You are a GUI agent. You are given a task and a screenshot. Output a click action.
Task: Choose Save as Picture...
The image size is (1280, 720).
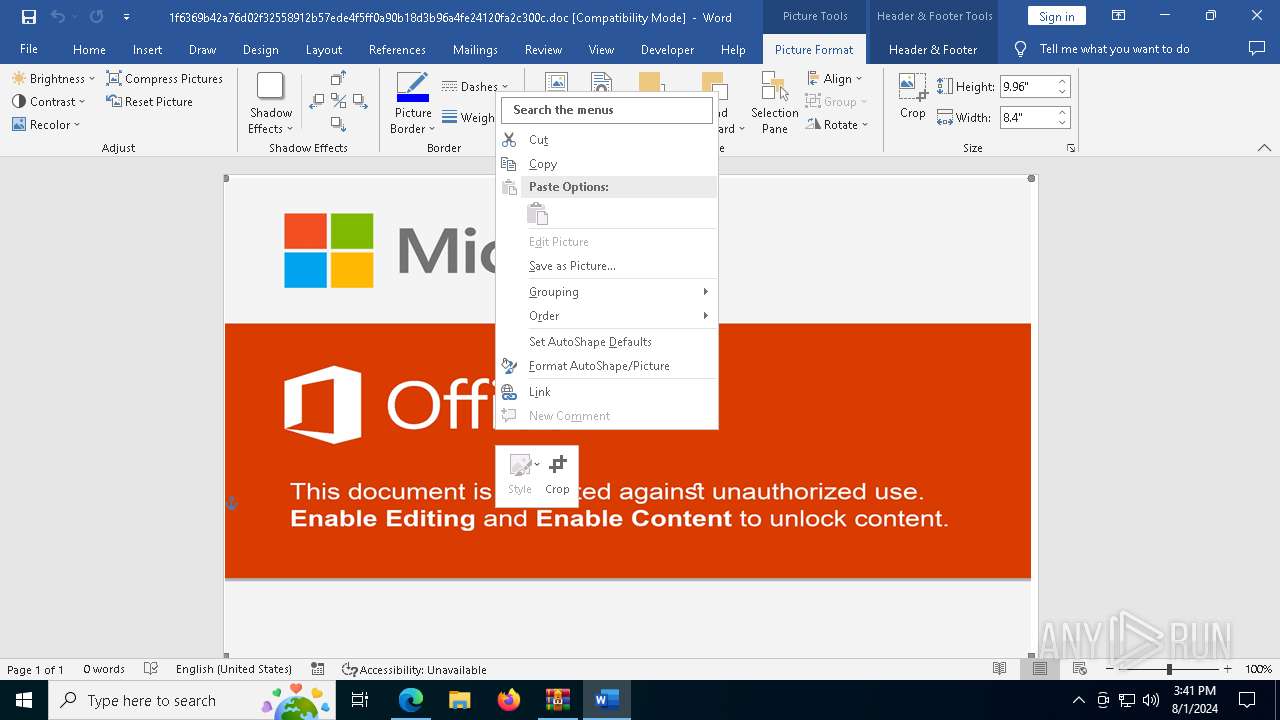(x=608, y=266)
